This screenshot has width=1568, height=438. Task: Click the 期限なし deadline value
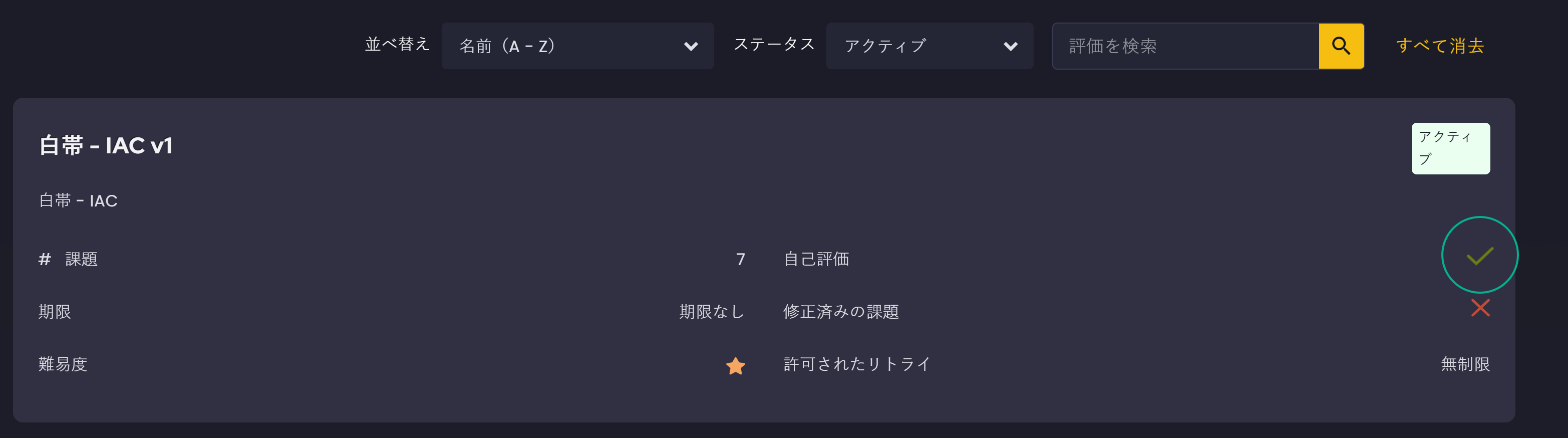click(712, 312)
